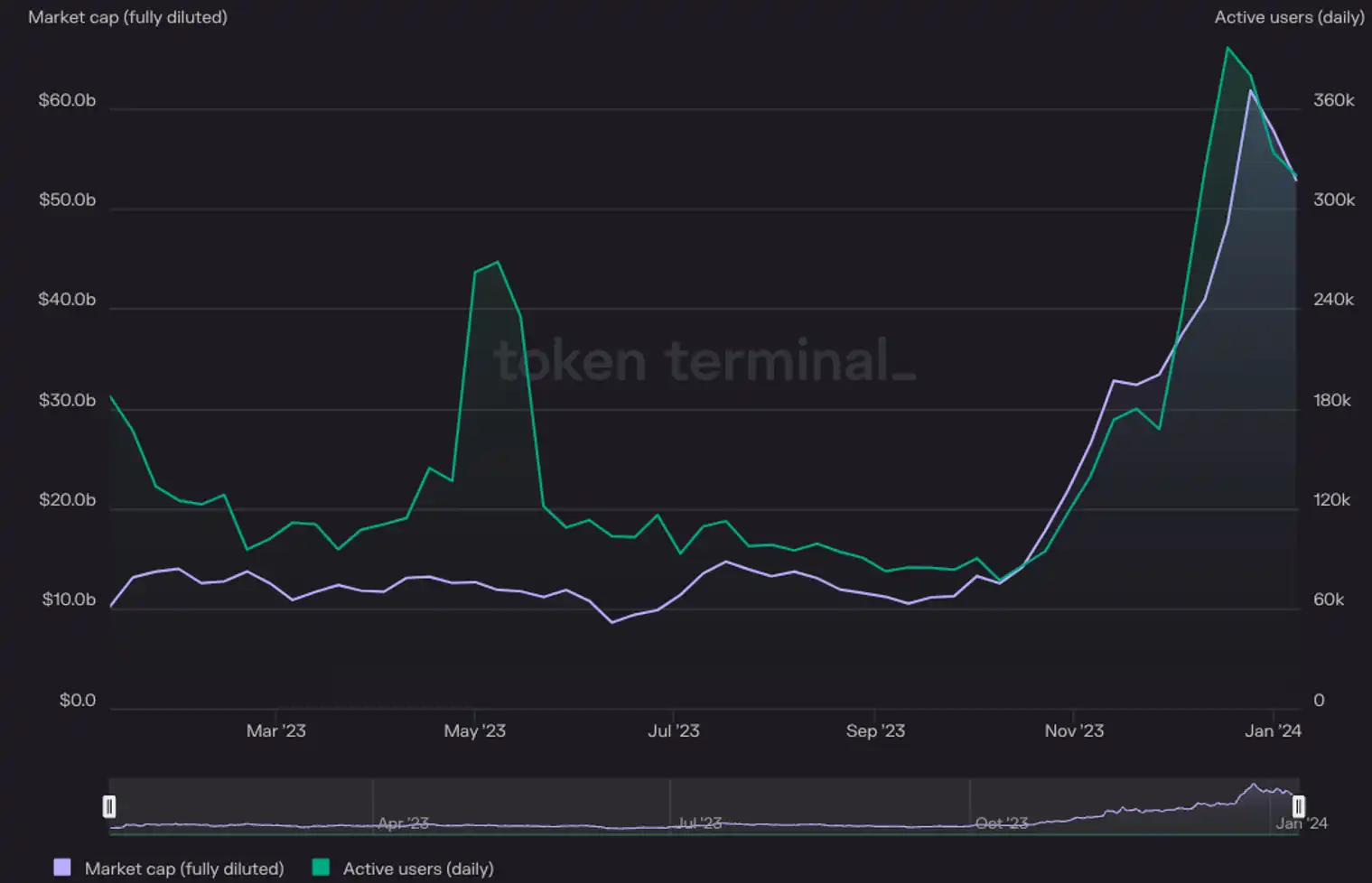Click the Jan '24 x-axis label
Viewport: 1372px width, 883px height.
click(x=1273, y=731)
